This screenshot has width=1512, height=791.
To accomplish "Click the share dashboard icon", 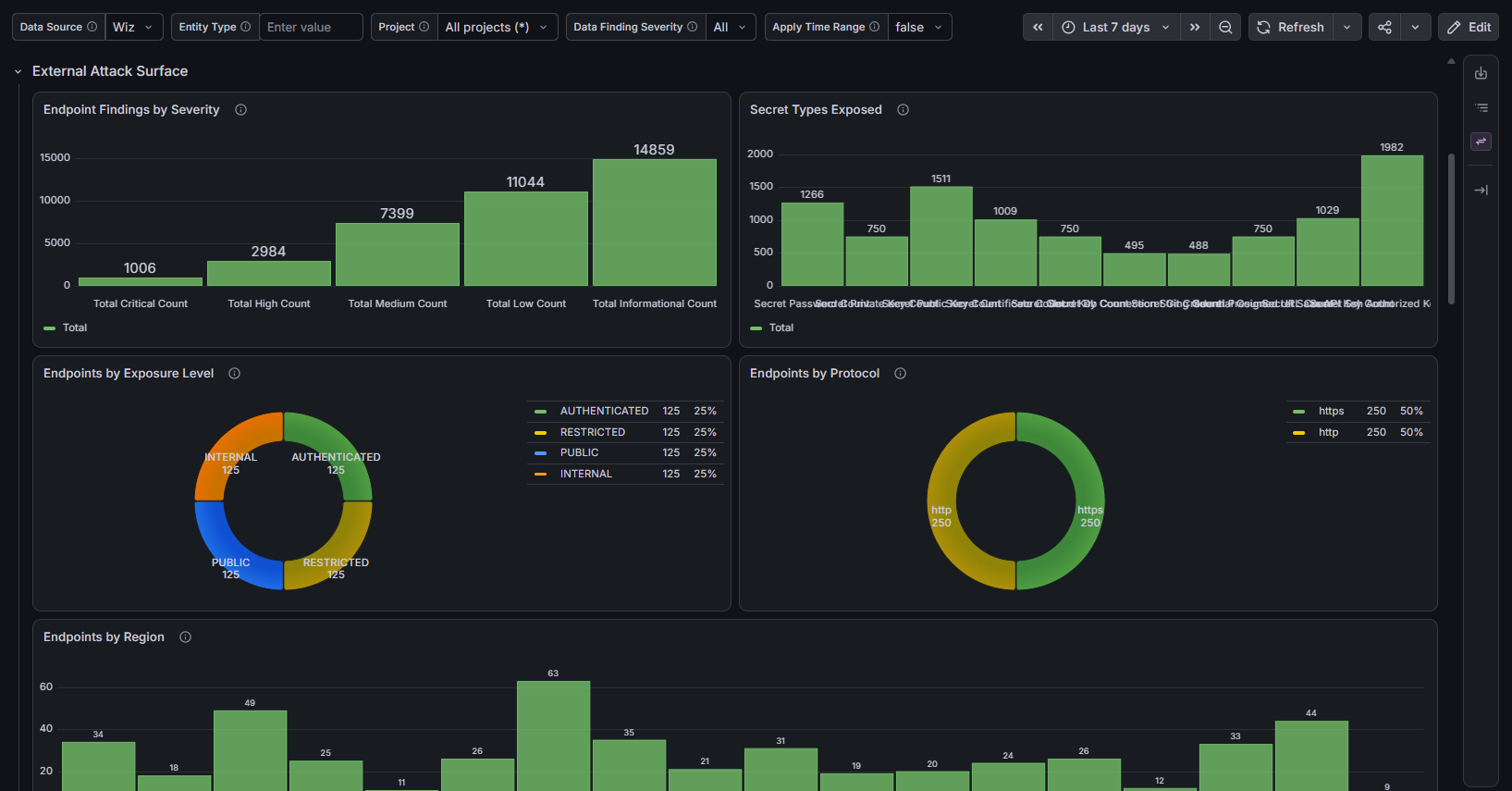I will pos(1384,27).
